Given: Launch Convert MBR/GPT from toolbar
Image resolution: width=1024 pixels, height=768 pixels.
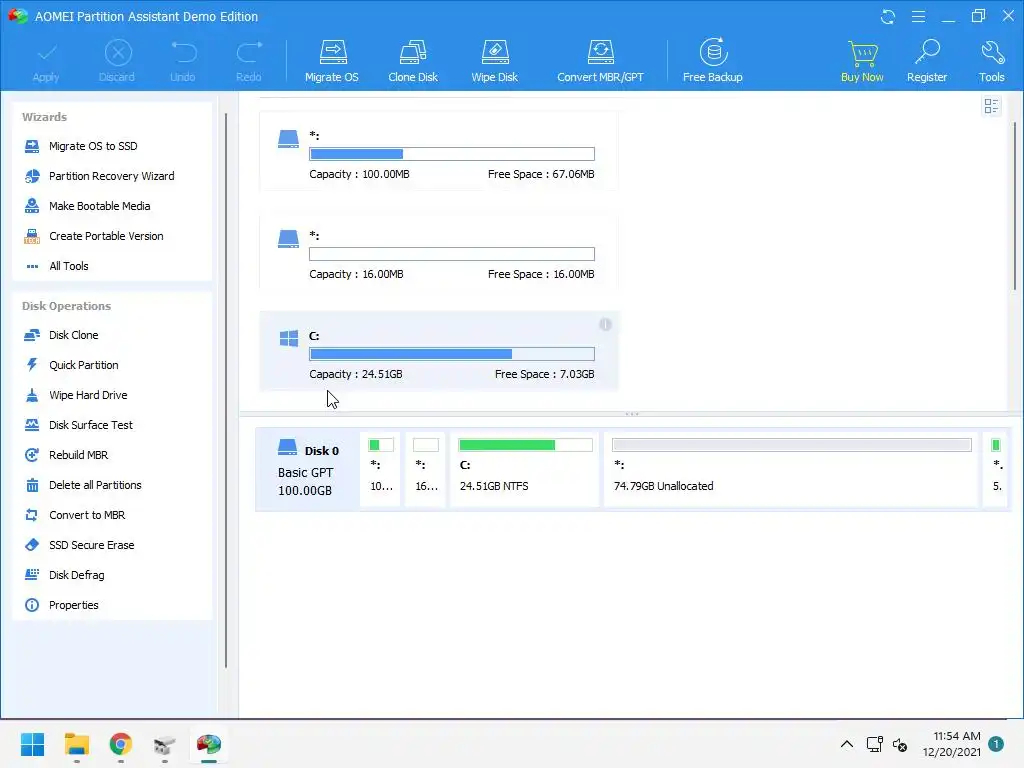Looking at the screenshot, I should tap(600, 61).
